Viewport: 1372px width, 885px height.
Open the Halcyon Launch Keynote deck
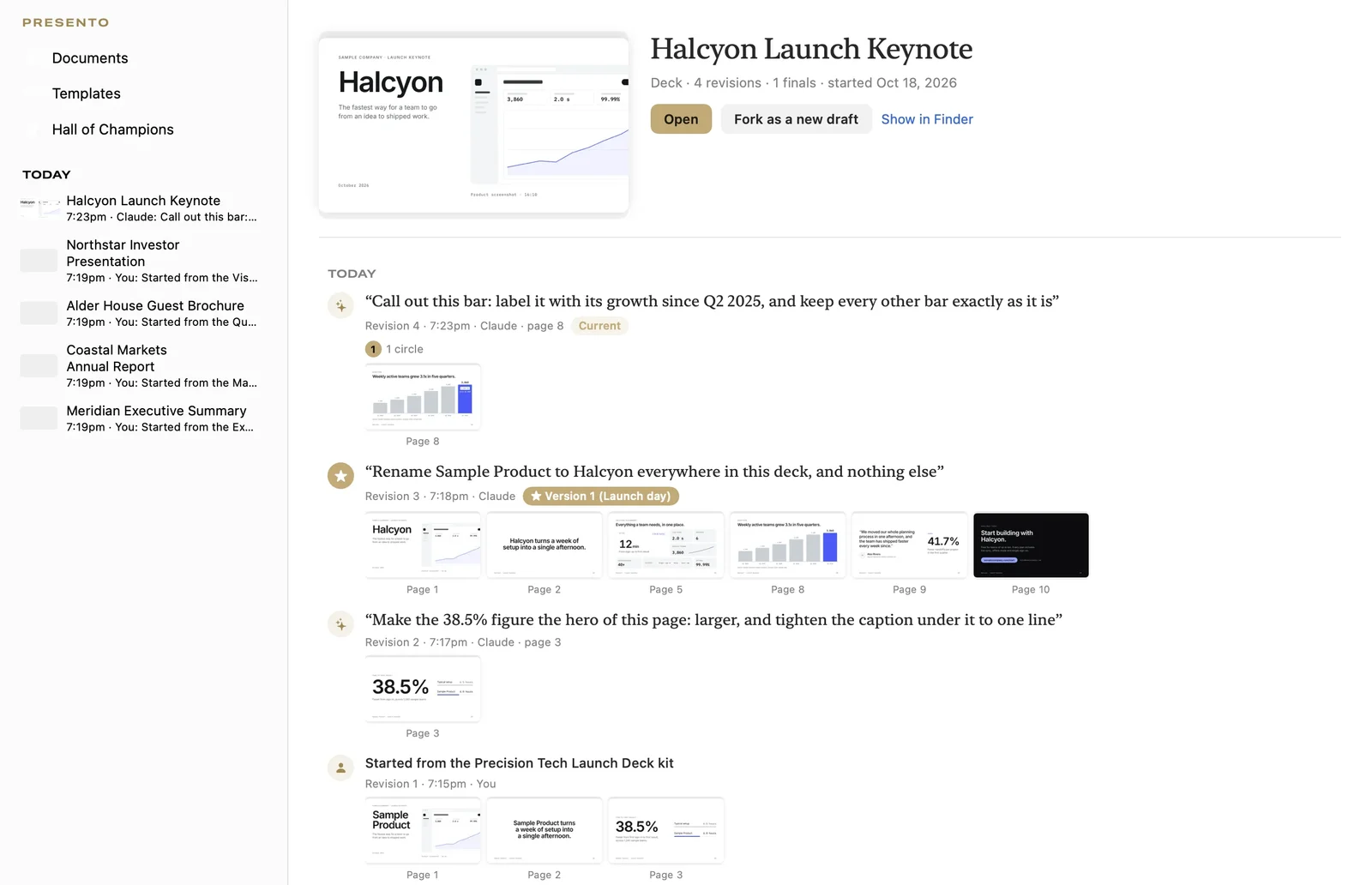point(681,119)
